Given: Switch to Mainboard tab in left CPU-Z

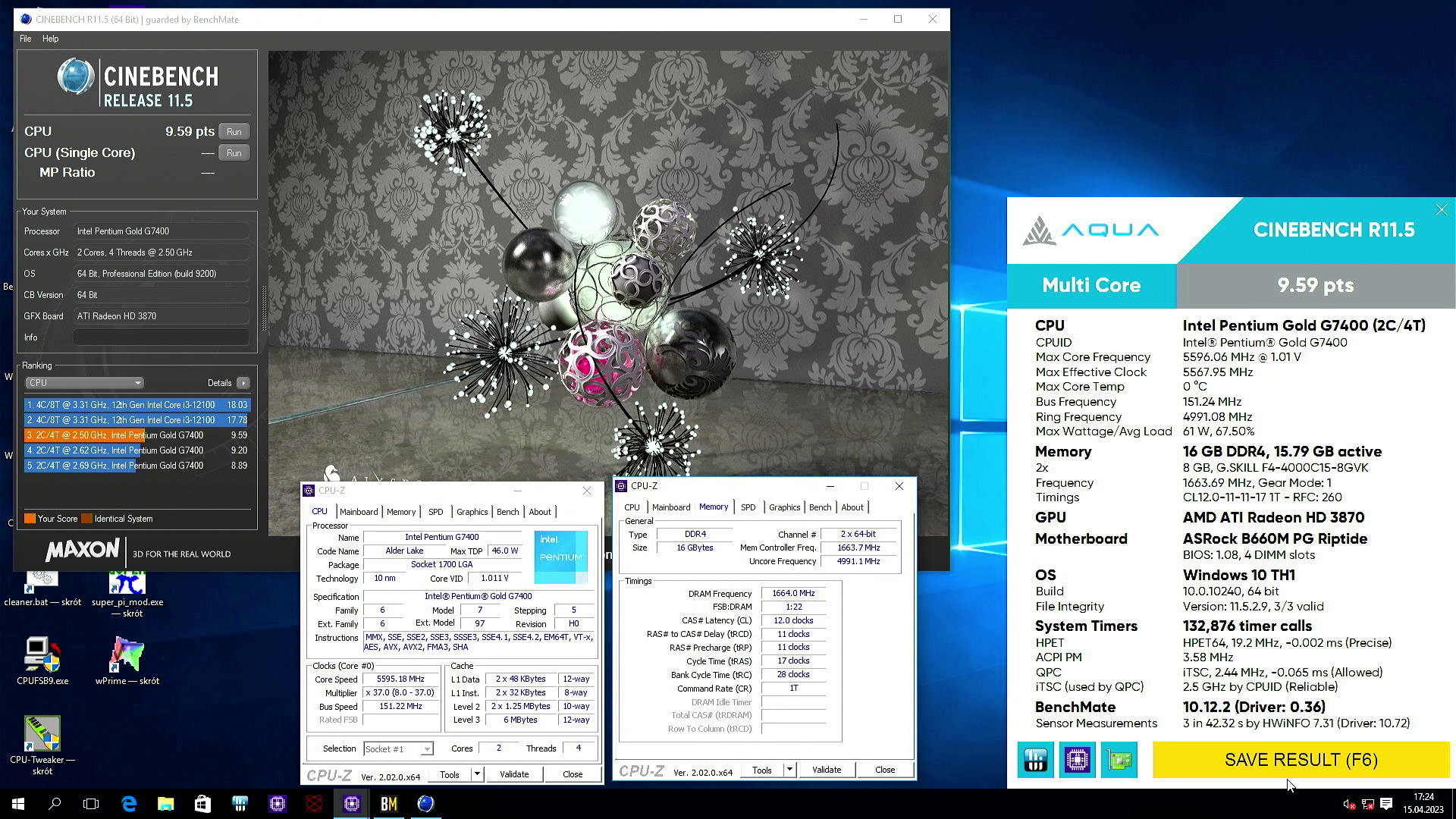Looking at the screenshot, I should [x=359, y=512].
